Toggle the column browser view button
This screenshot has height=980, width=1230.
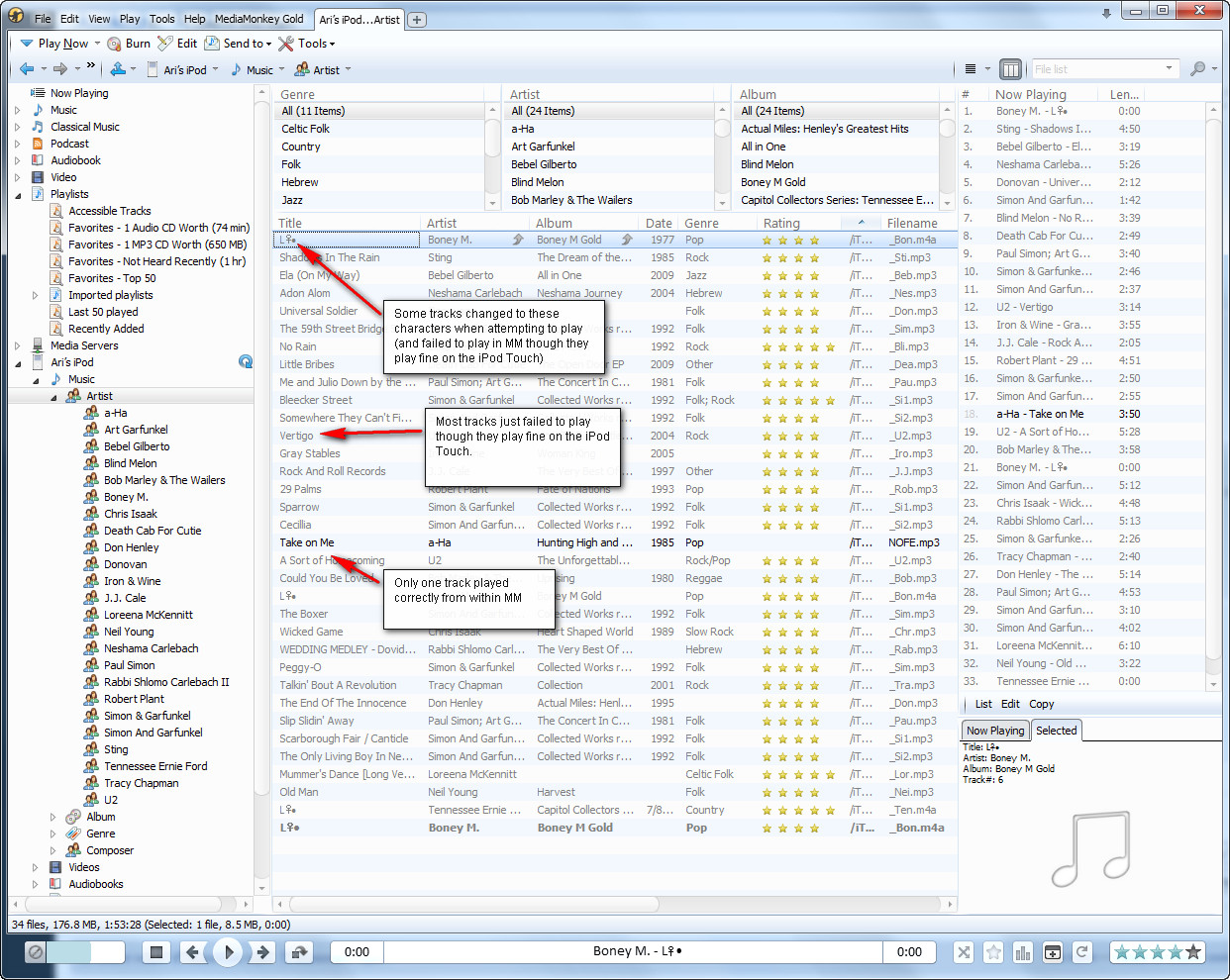point(1010,69)
